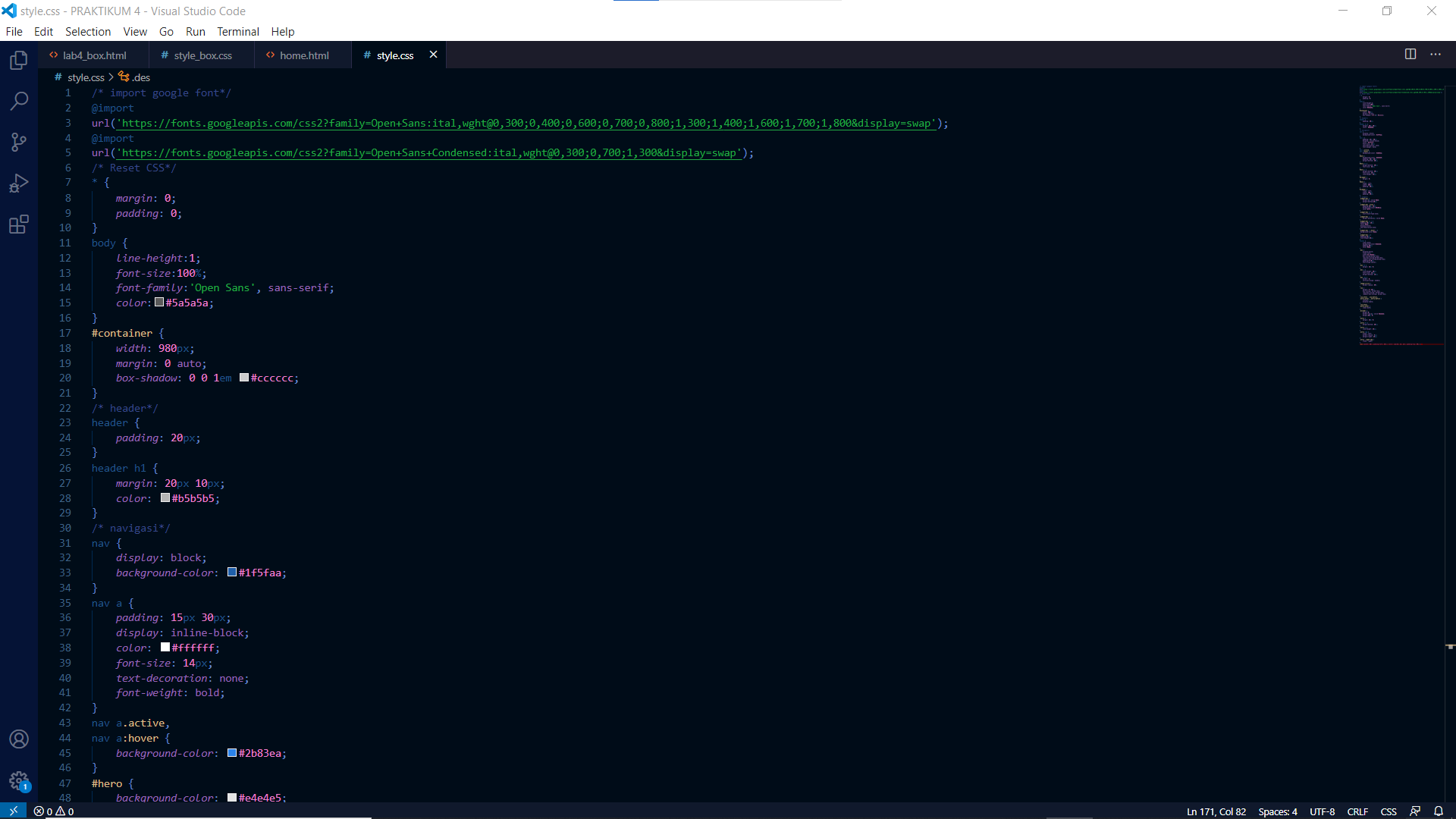Click the #ffffff color swatch
This screenshot has width=1456, height=819.
pos(165,648)
